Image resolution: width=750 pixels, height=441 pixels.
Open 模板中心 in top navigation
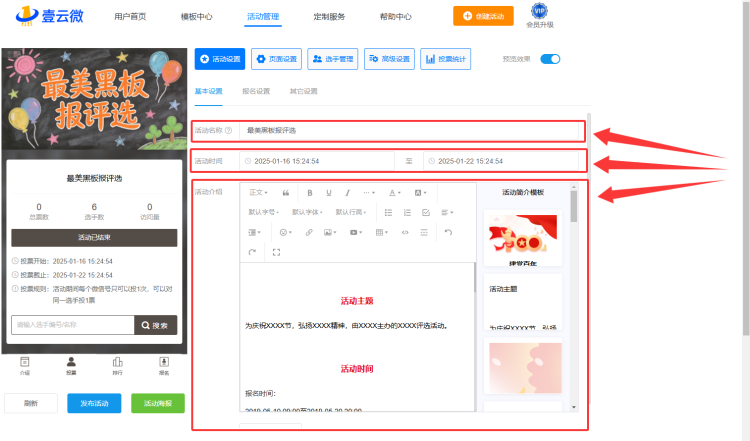point(197,17)
